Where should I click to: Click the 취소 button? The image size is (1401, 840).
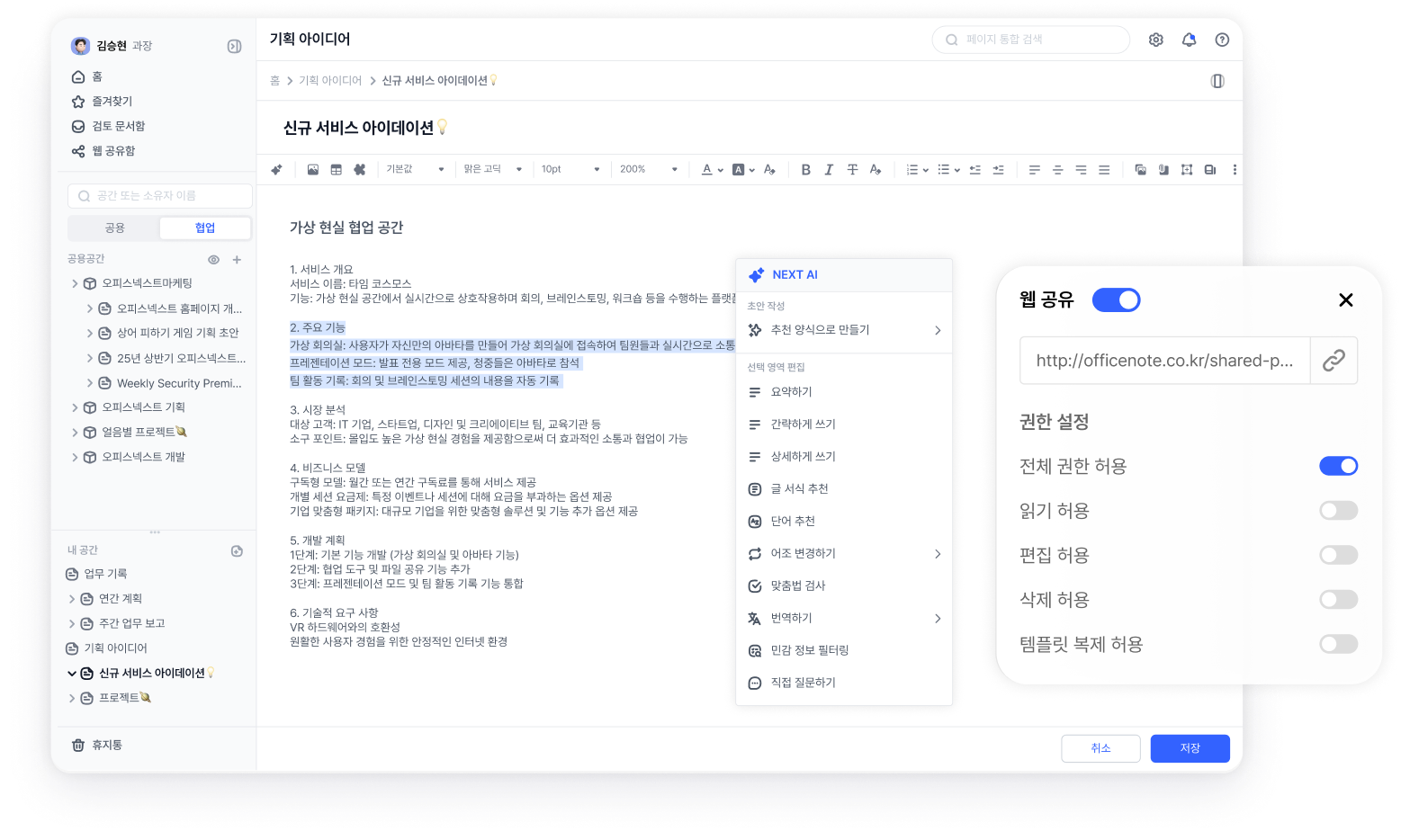[x=1100, y=747]
